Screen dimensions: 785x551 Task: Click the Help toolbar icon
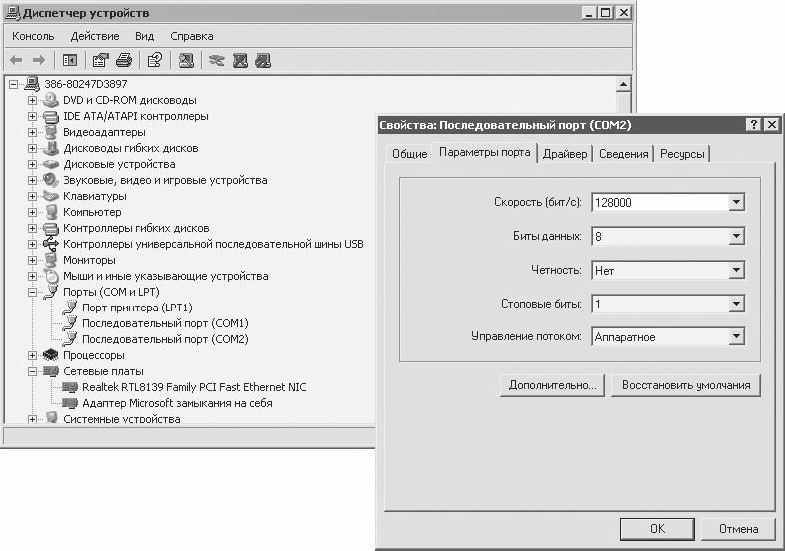point(155,60)
